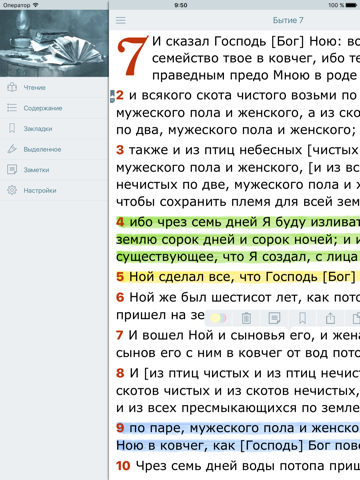Add a note via popup note icon

click(274, 318)
